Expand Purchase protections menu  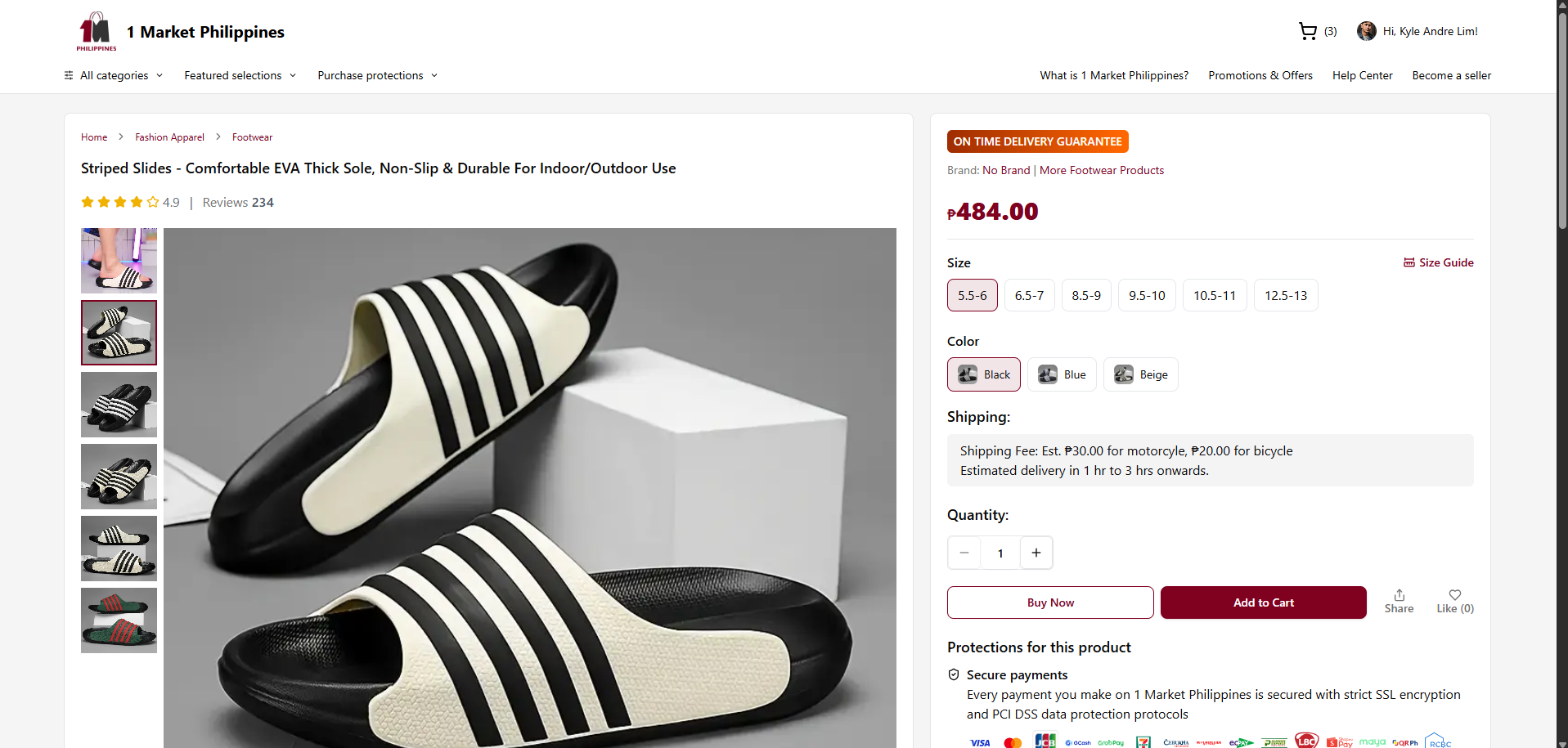[x=377, y=75]
